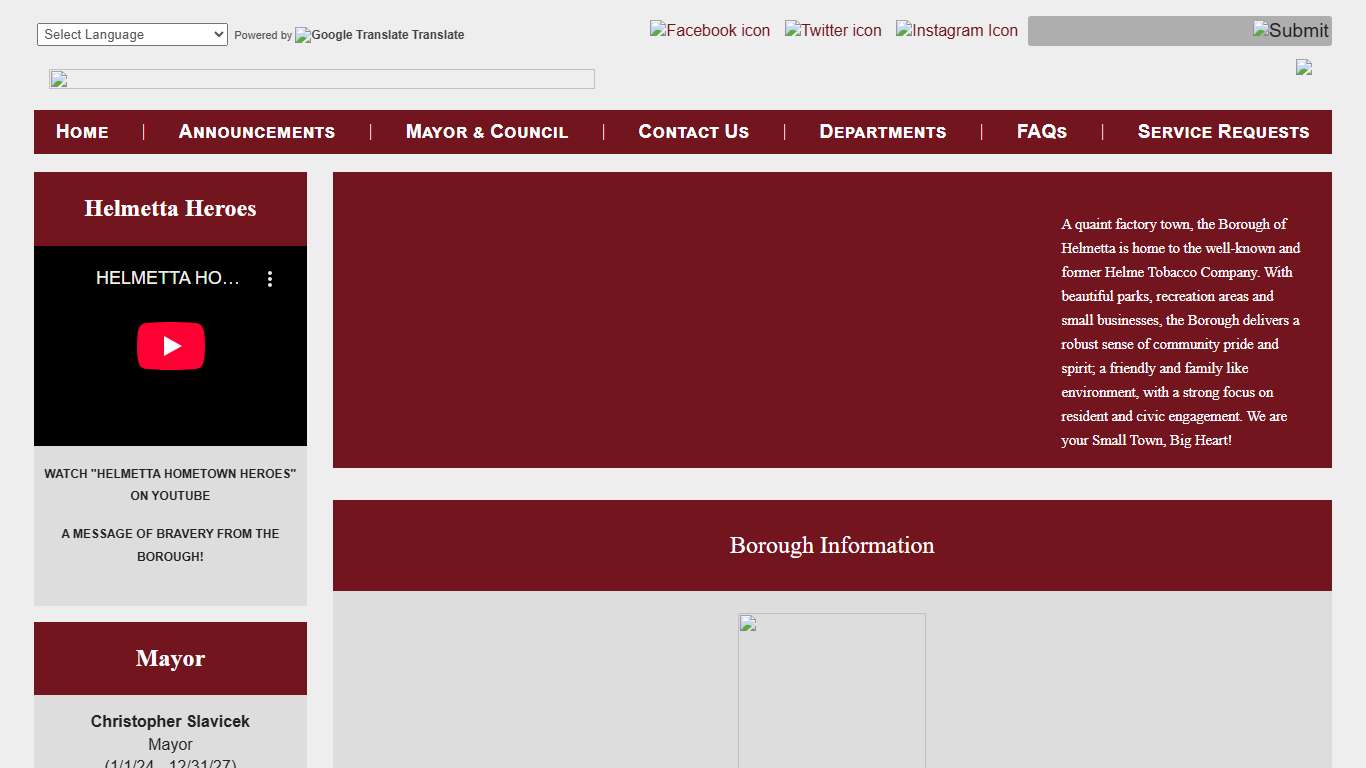Play the Helmetta Heroes YouTube video

[171, 346]
